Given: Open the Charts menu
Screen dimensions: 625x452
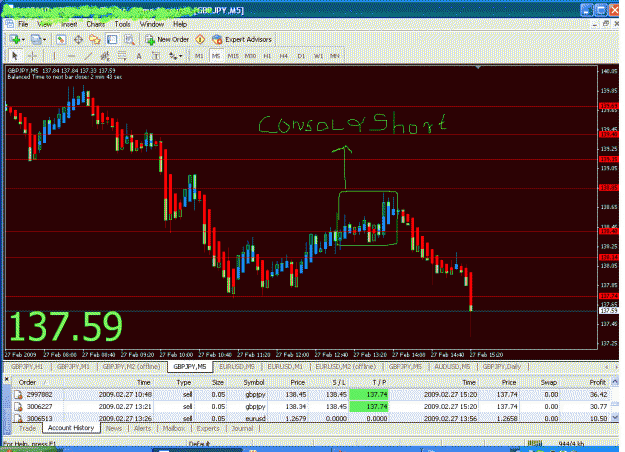Looking at the screenshot, I should tap(96, 24).
